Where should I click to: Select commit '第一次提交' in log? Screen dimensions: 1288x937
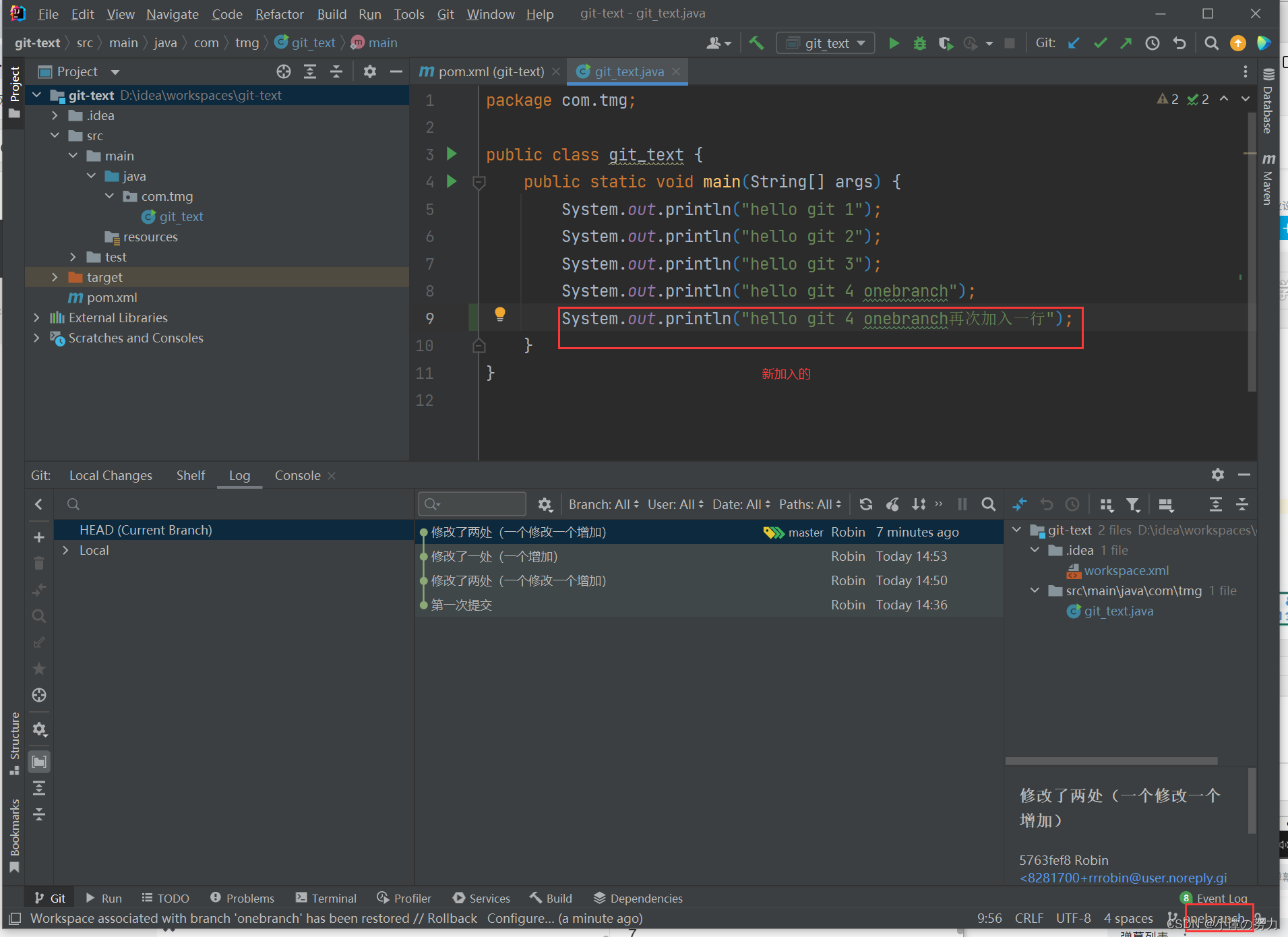pos(709,605)
